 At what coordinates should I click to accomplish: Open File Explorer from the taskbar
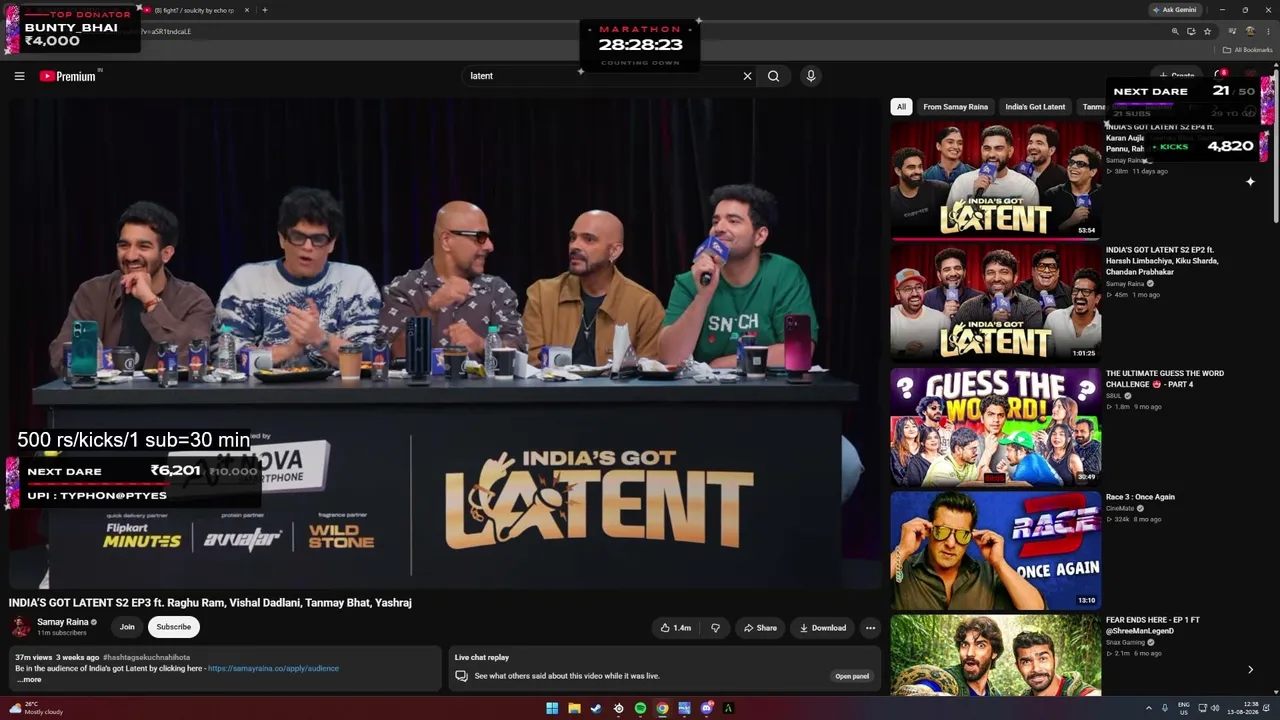(x=574, y=709)
